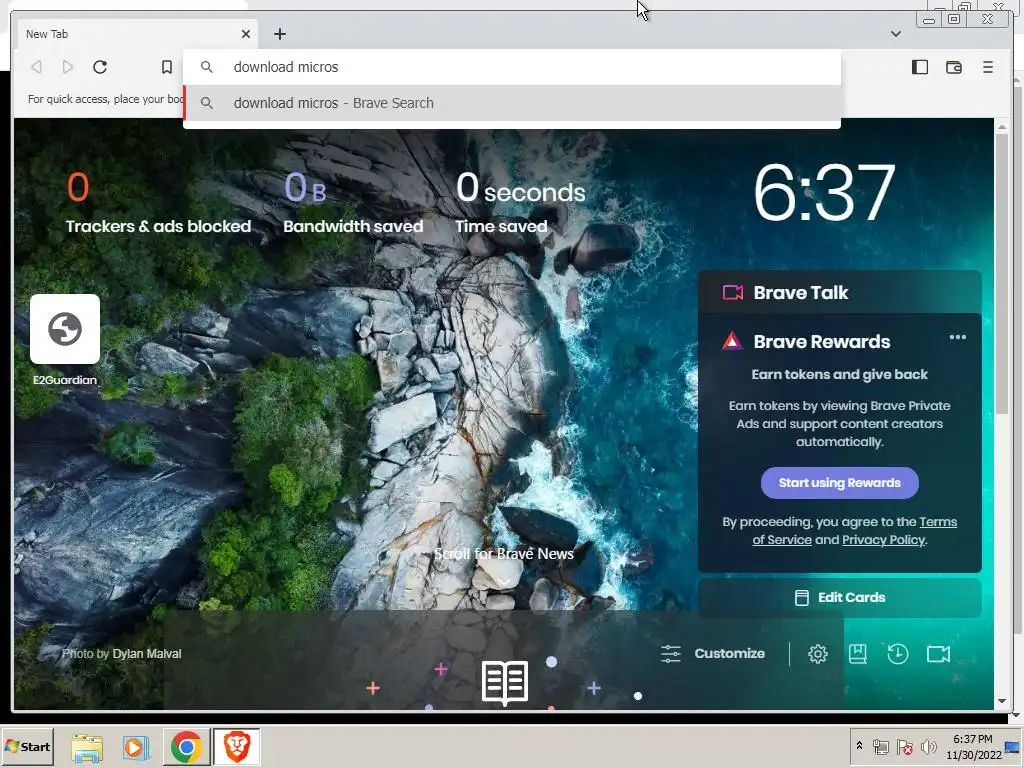
Task: Select the 'download micros - Brave Search' suggestion
Action: pyautogui.click(x=512, y=103)
